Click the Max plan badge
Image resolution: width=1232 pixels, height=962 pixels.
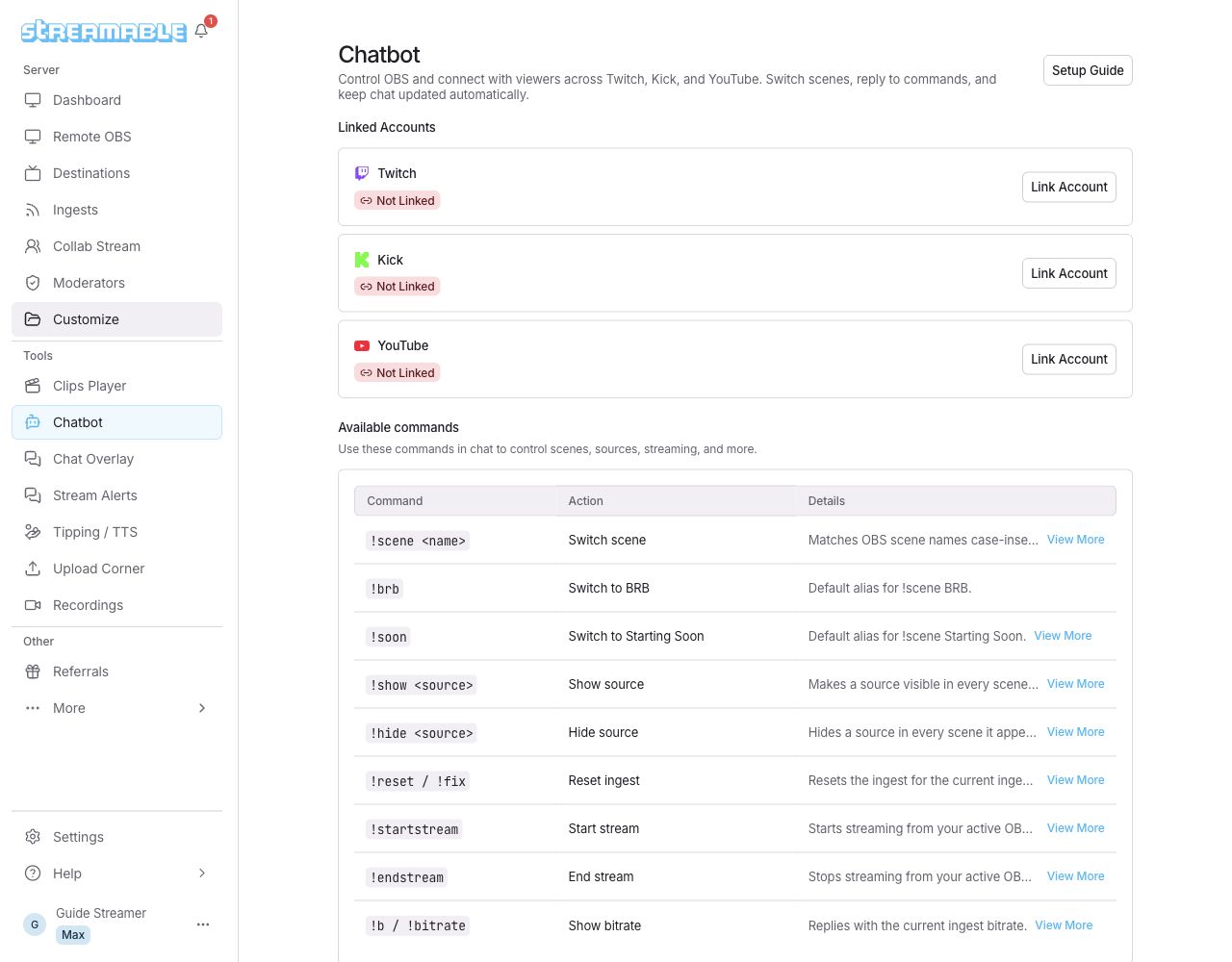coord(73,935)
